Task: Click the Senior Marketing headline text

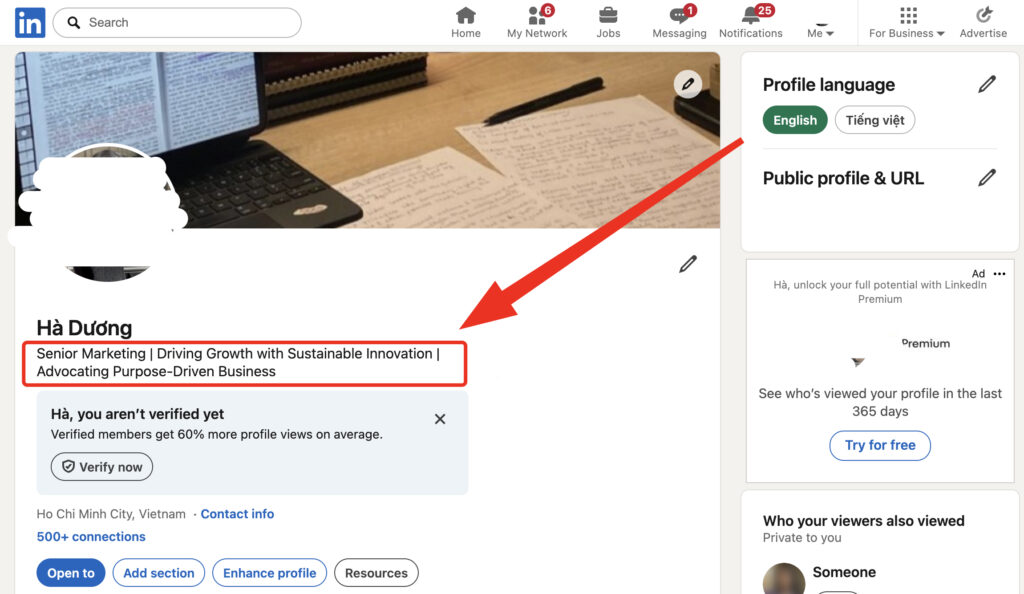Action: 238,362
